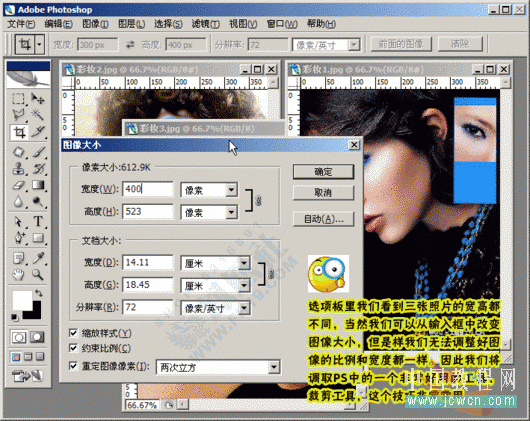
Task: Expand the 两次立方 resampling dropdown
Action: pyautogui.click(x=274, y=367)
